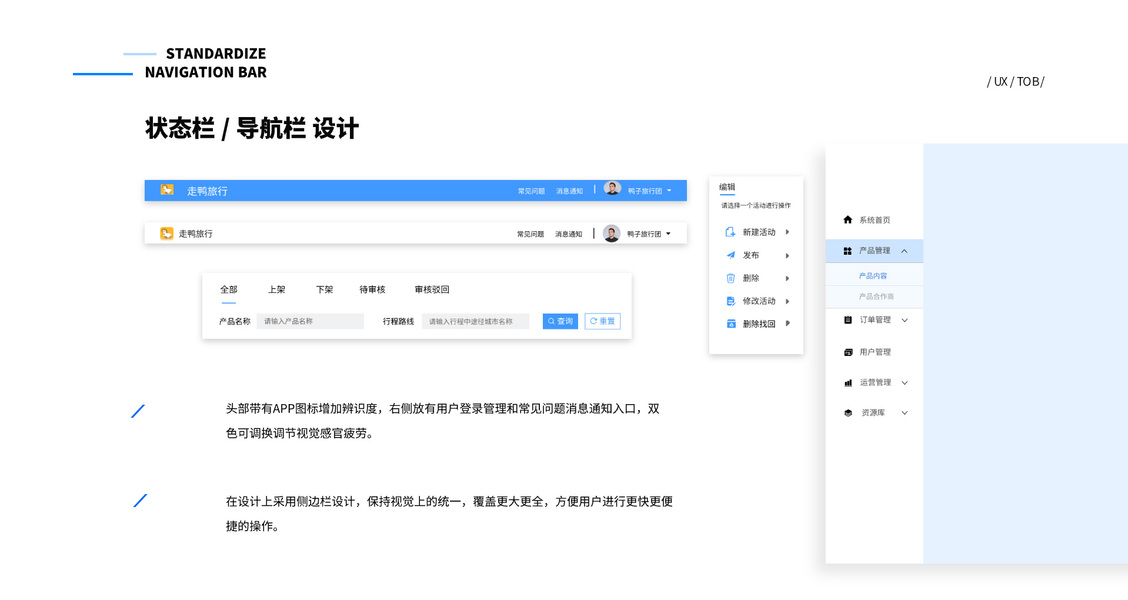Click the 订单管理 sidebar label
This screenshot has height=600, width=1128.
click(x=875, y=319)
